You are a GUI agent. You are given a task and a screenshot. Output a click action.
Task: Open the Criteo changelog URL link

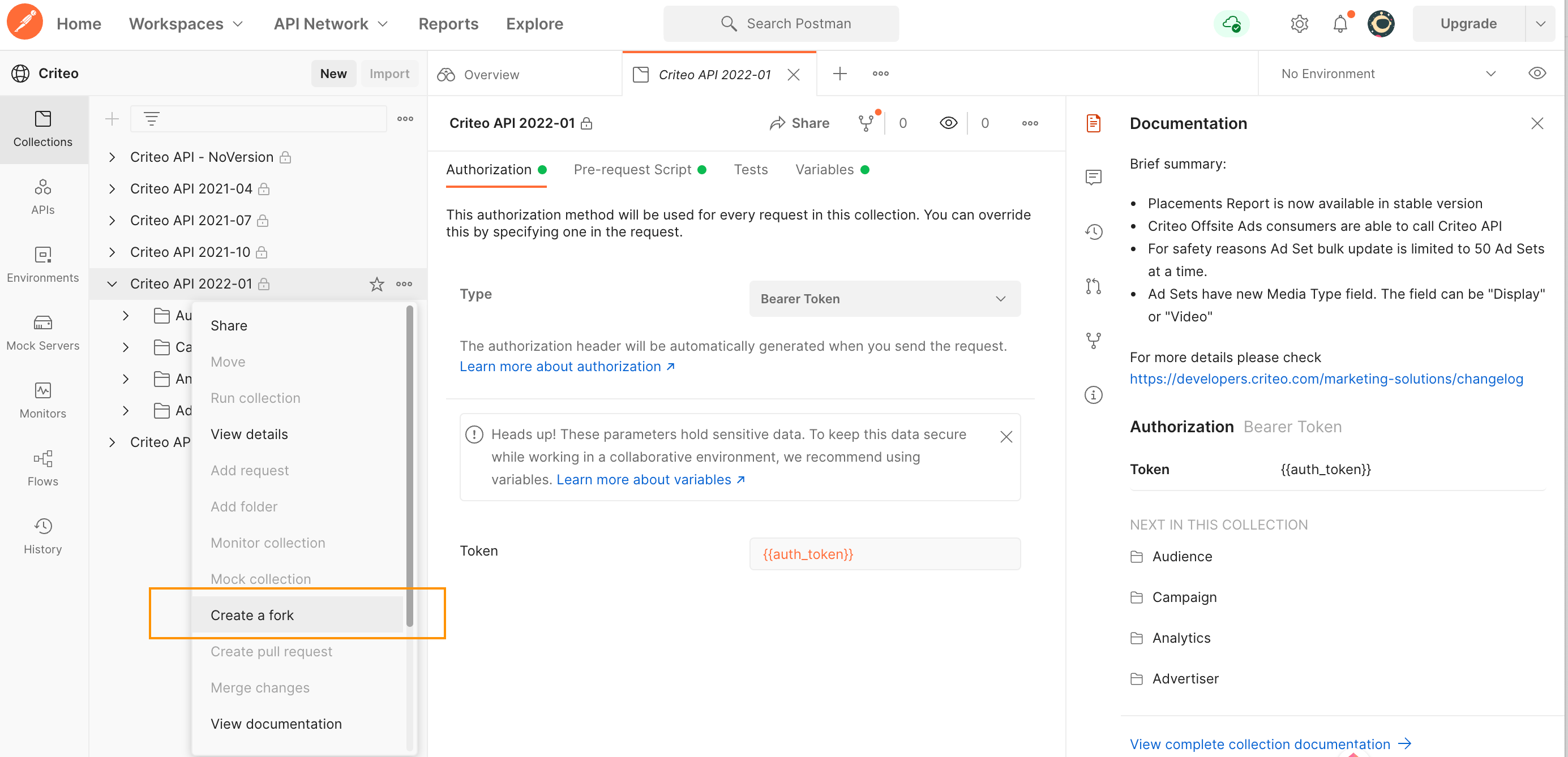1326,378
